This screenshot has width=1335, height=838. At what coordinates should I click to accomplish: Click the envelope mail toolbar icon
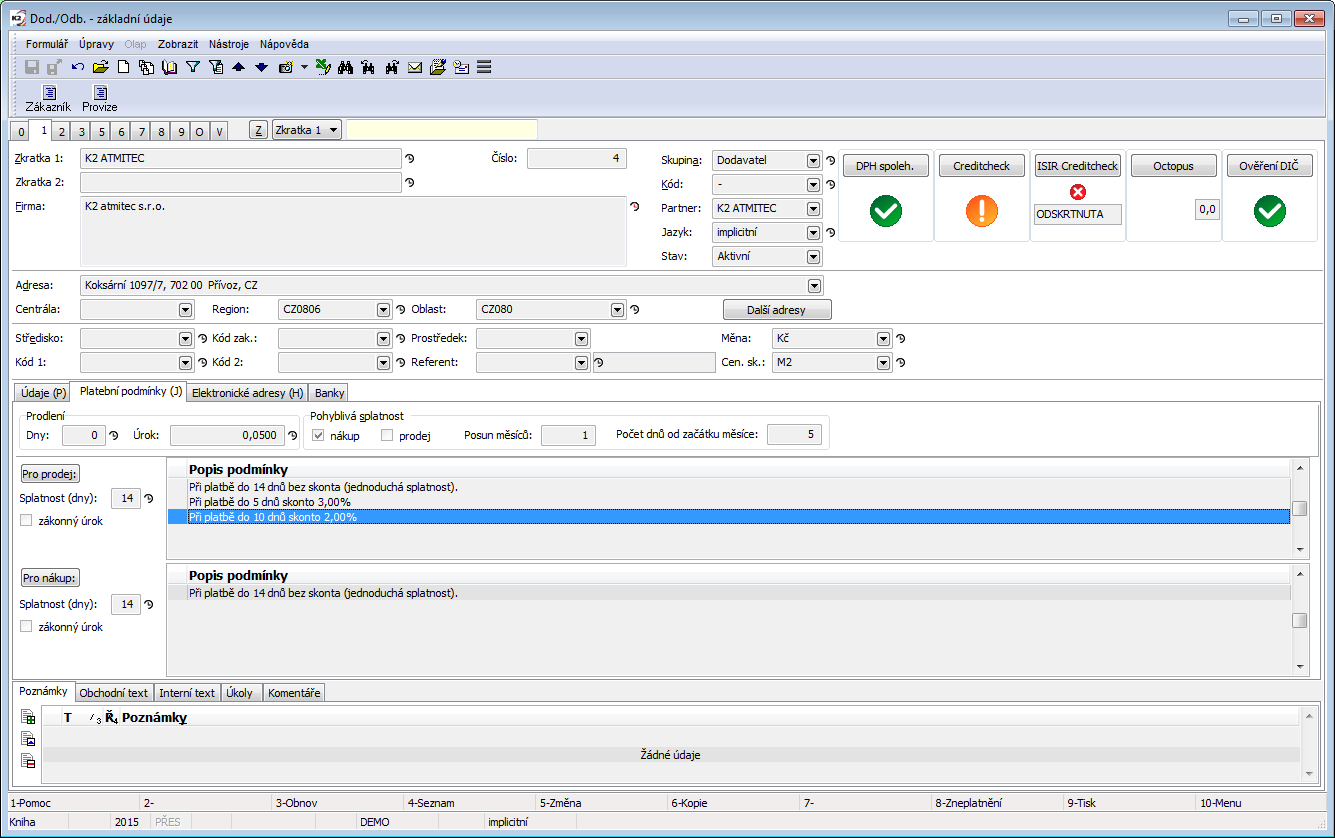pos(414,68)
